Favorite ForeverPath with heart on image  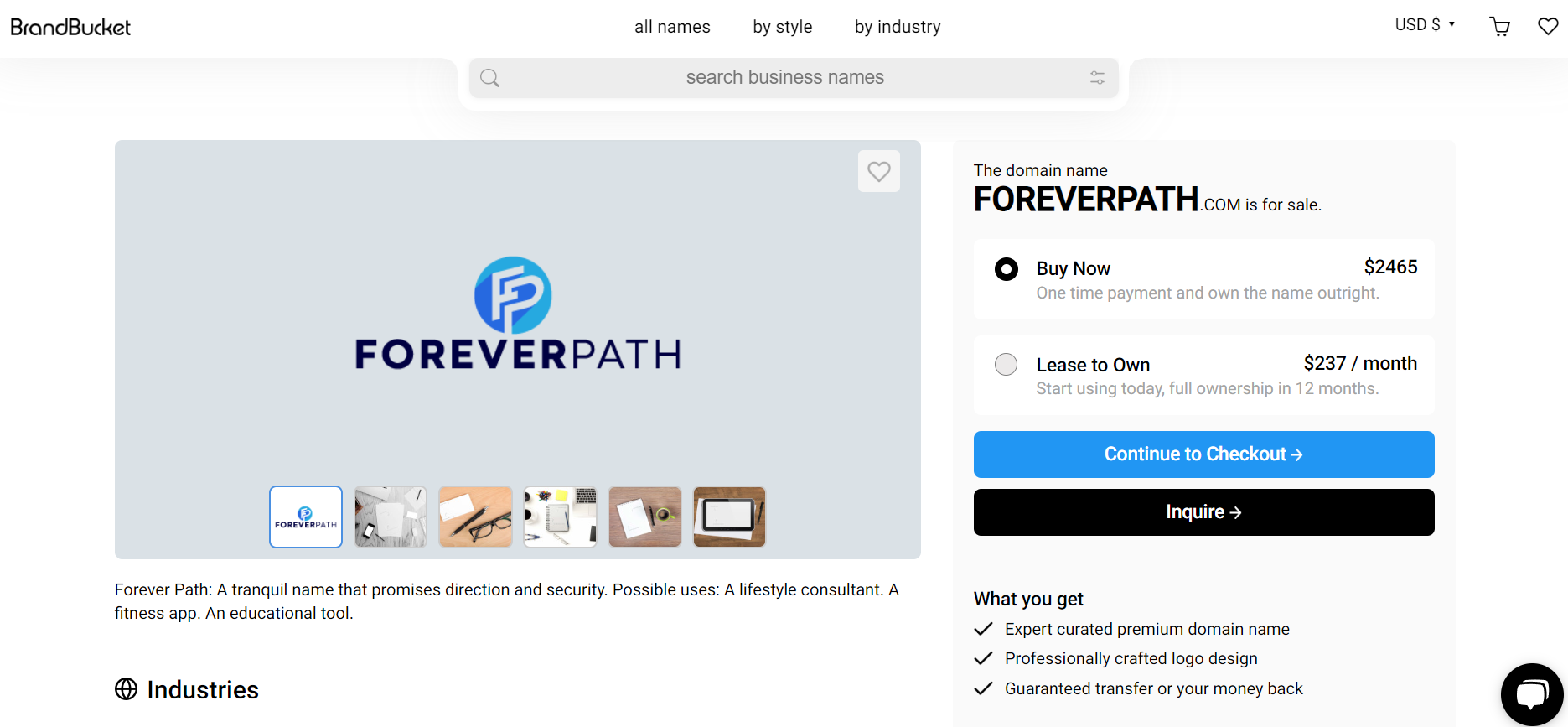879,171
